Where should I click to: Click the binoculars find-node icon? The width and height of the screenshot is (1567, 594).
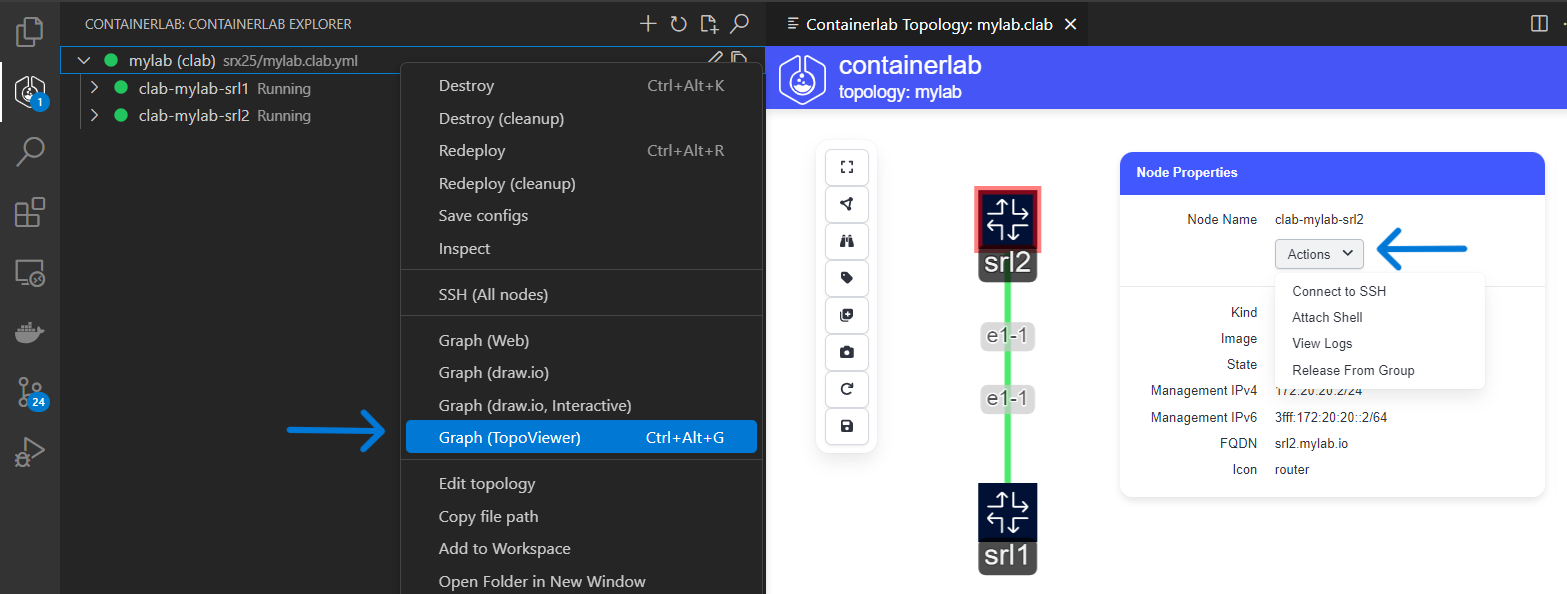846,241
